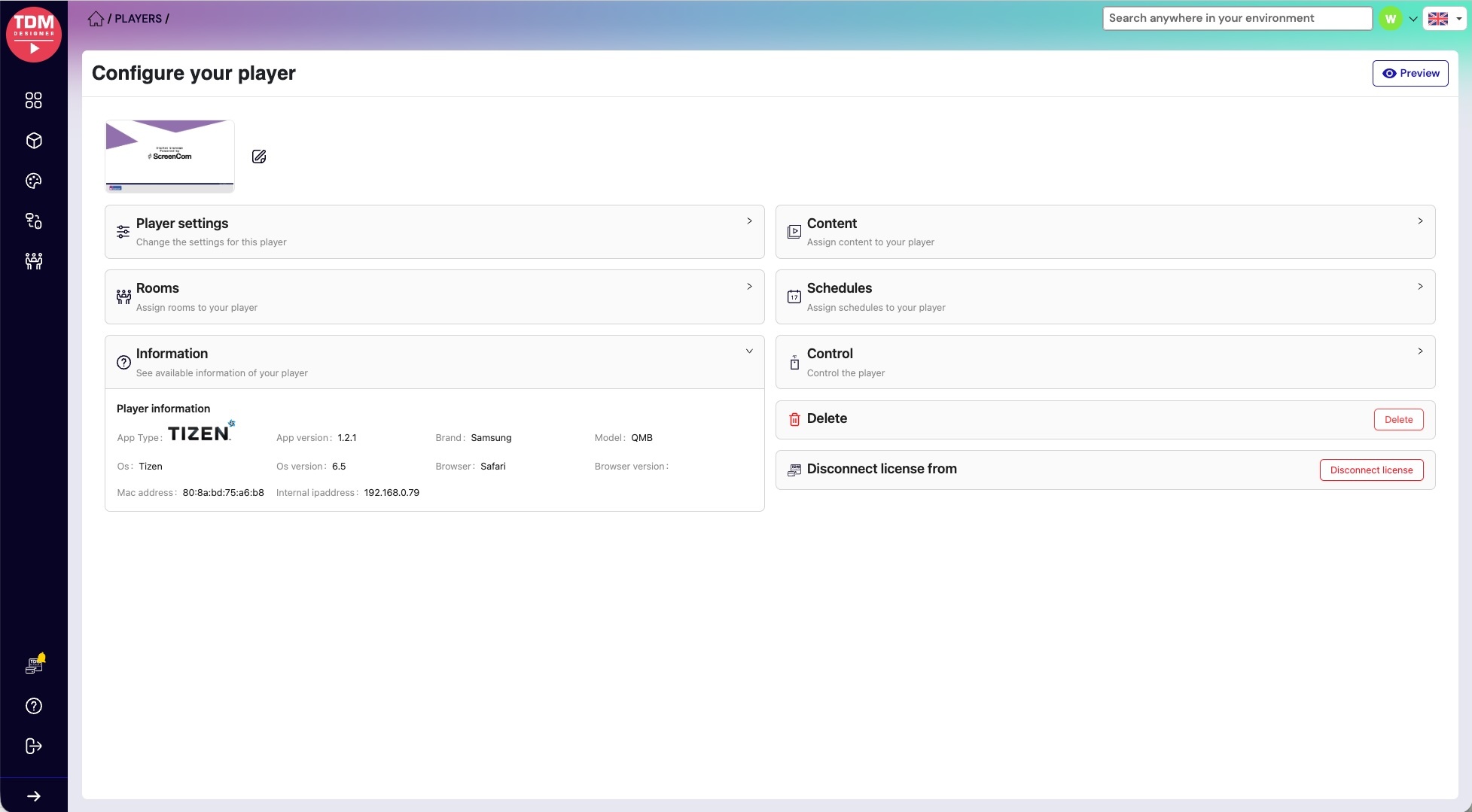Screen dimensions: 1472x812
Task: Click the Control remote icon
Action: (x=794, y=362)
